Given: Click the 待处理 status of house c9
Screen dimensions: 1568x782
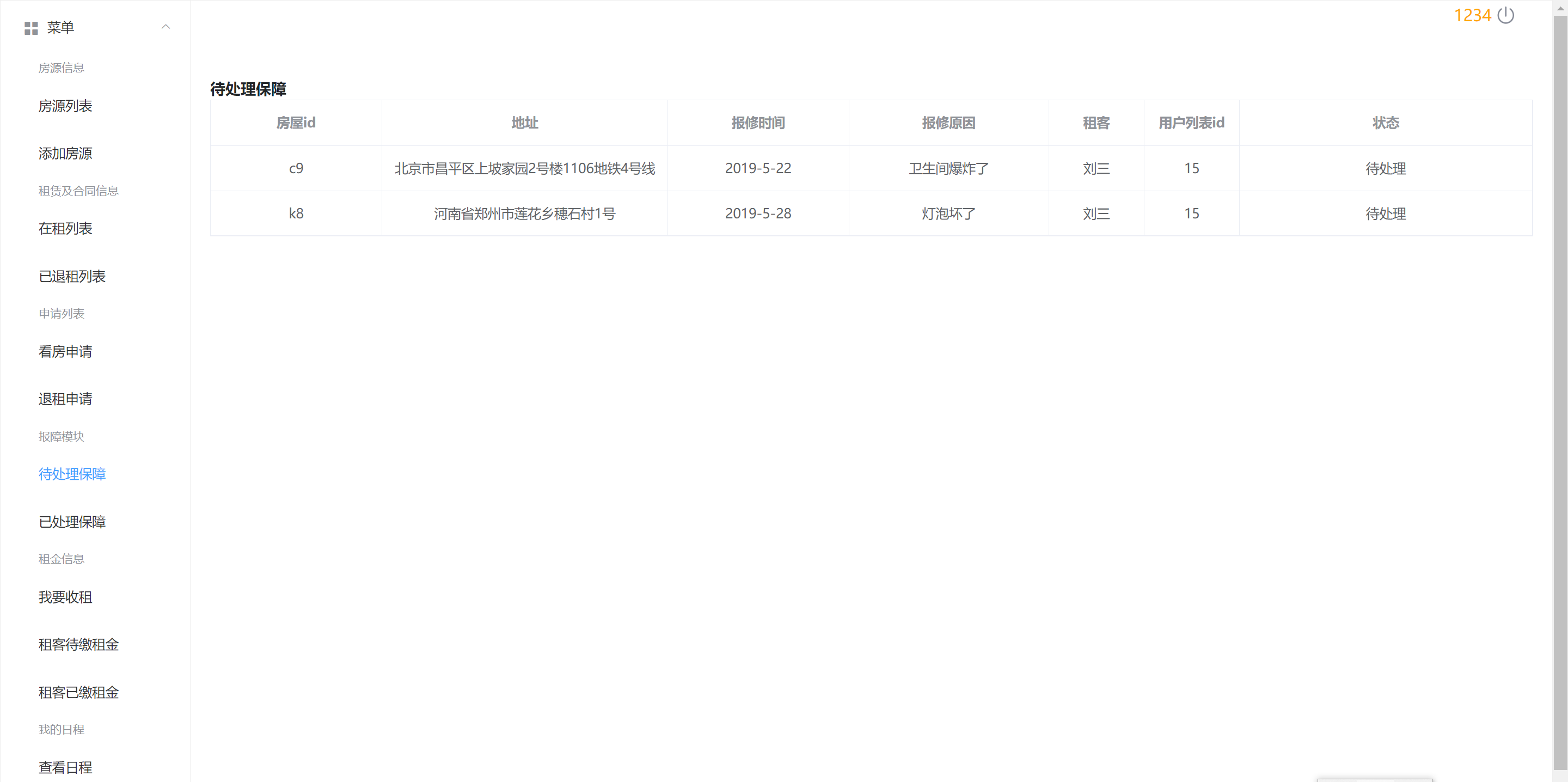Looking at the screenshot, I should [x=1386, y=168].
